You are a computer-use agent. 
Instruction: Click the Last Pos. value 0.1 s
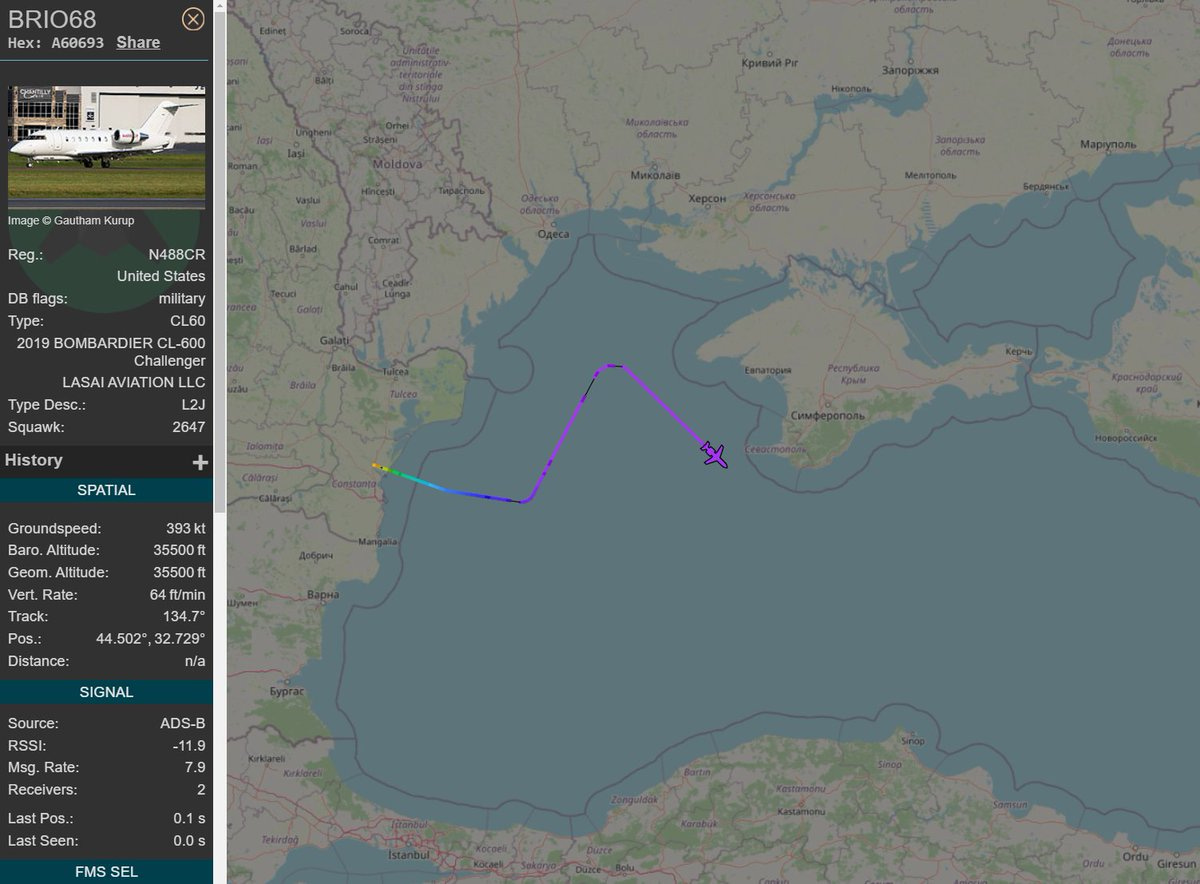[189, 818]
